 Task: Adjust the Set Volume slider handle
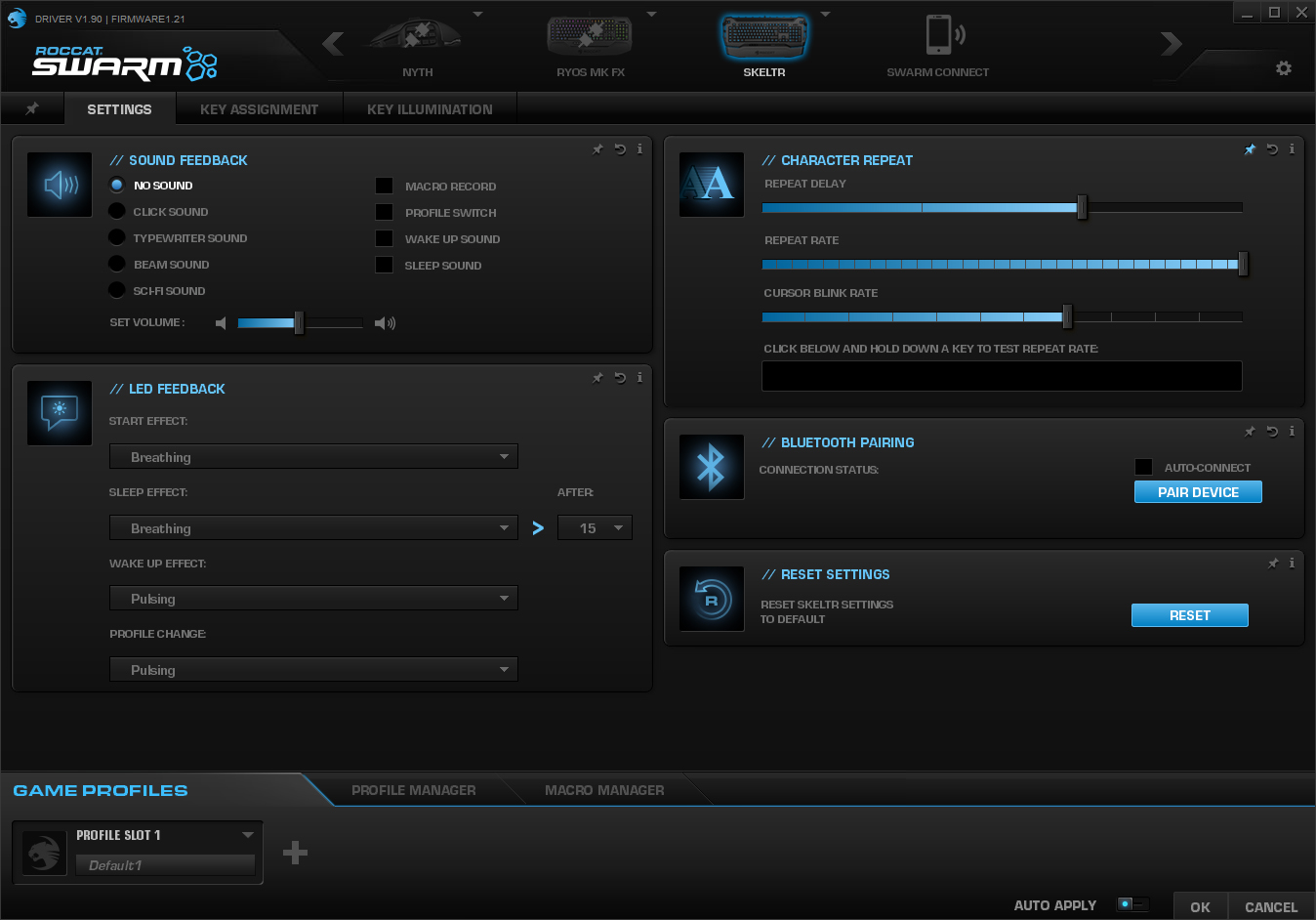pos(299,322)
